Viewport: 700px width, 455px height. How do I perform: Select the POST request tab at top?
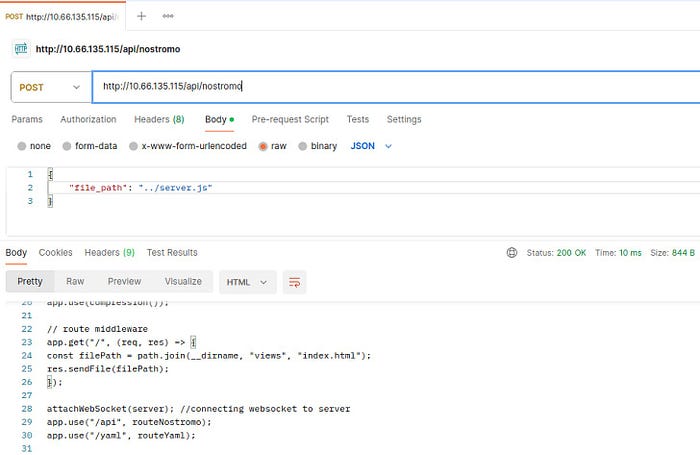(62, 17)
